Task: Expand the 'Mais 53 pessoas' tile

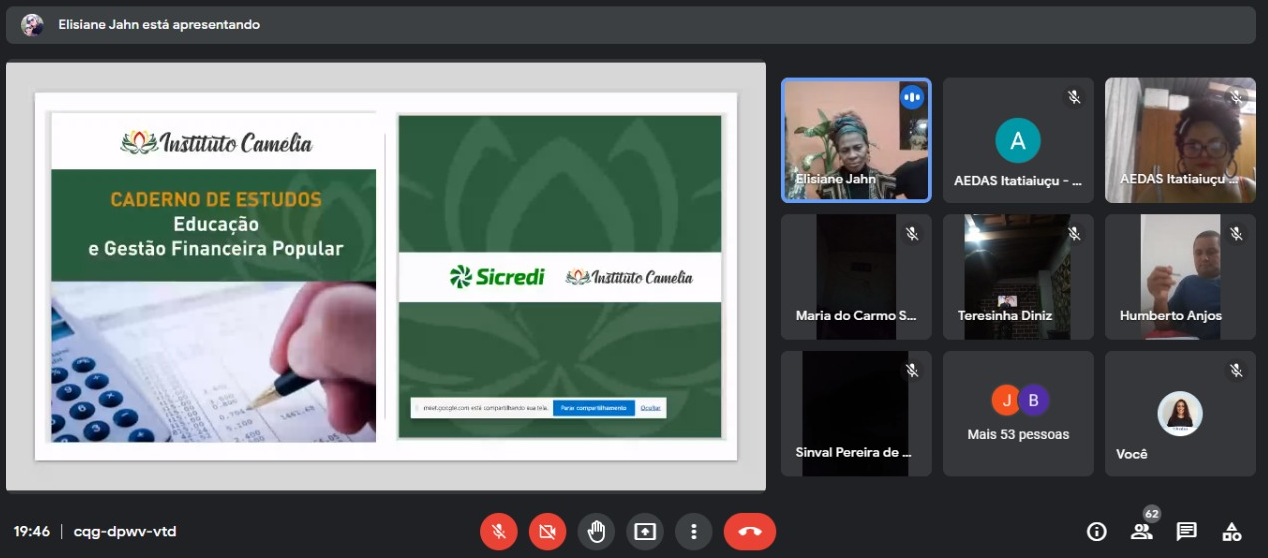Action: pyautogui.click(x=1018, y=413)
